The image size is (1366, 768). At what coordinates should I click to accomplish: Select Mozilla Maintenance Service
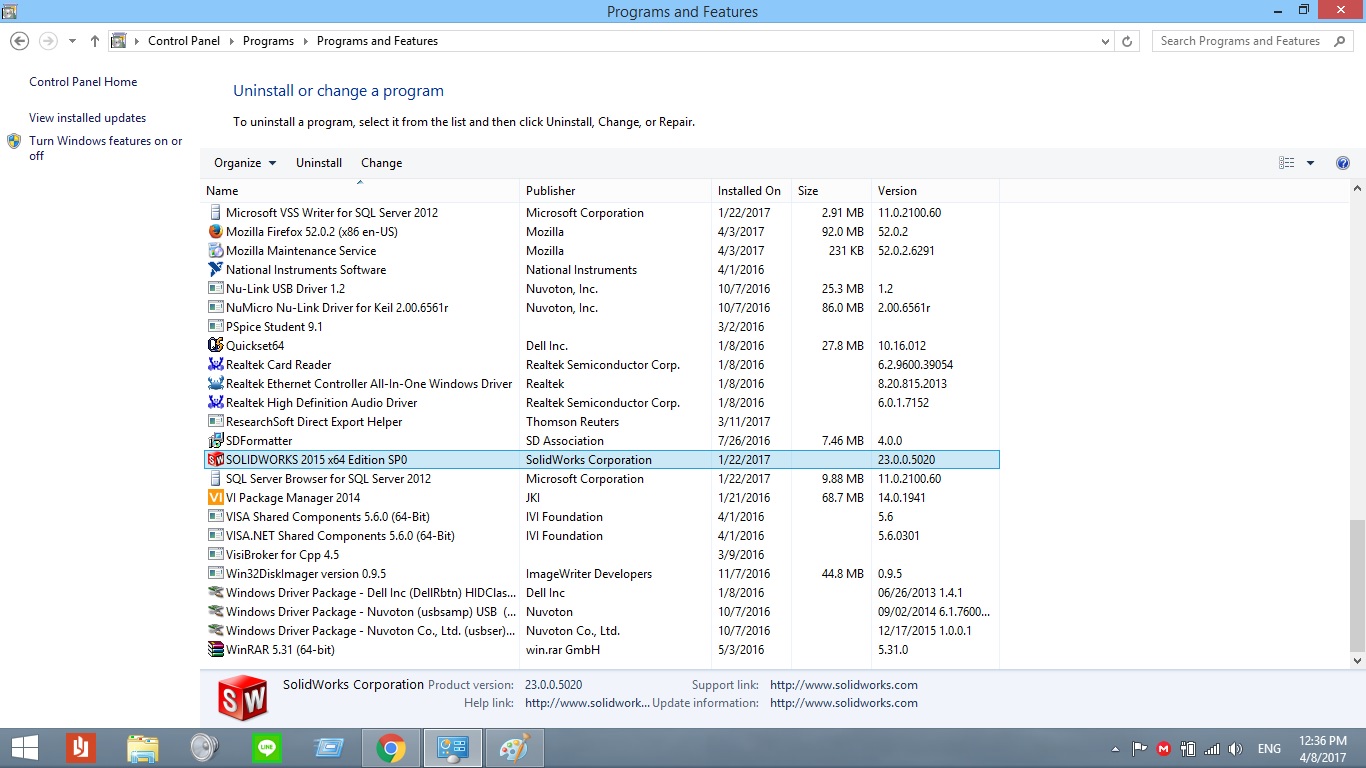click(x=600, y=251)
